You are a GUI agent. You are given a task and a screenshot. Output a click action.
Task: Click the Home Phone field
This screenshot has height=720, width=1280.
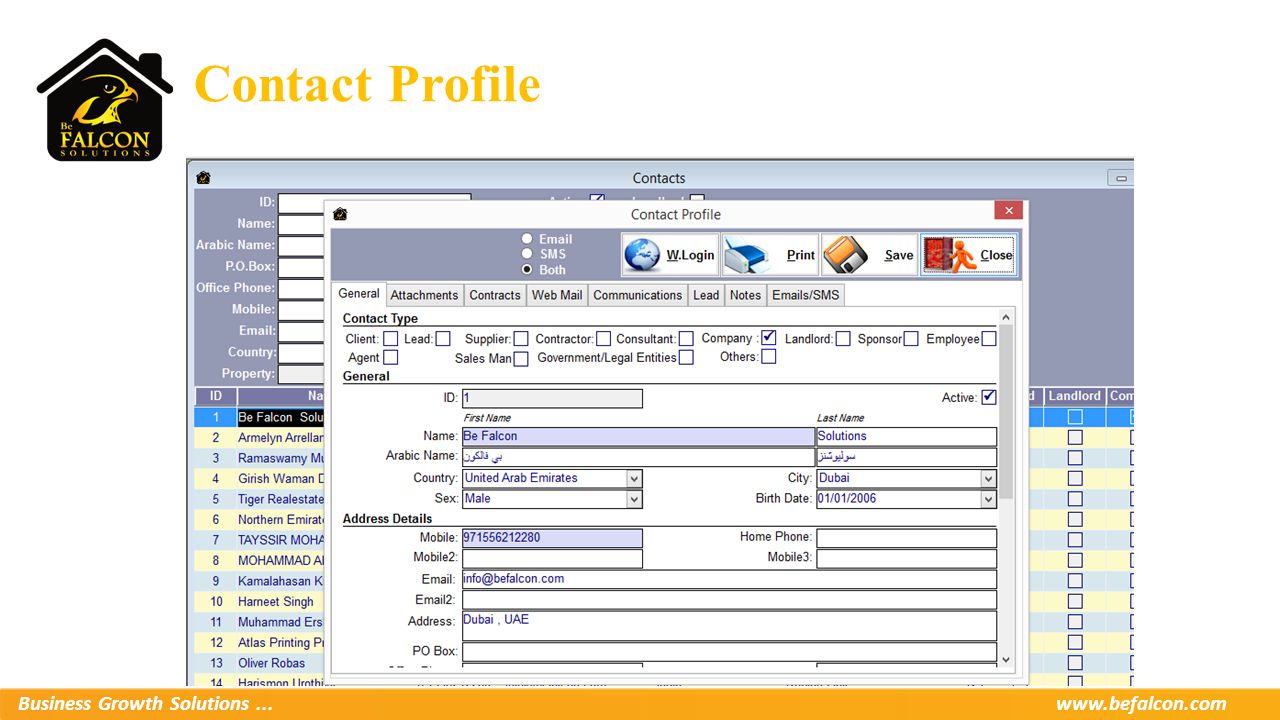coord(906,538)
